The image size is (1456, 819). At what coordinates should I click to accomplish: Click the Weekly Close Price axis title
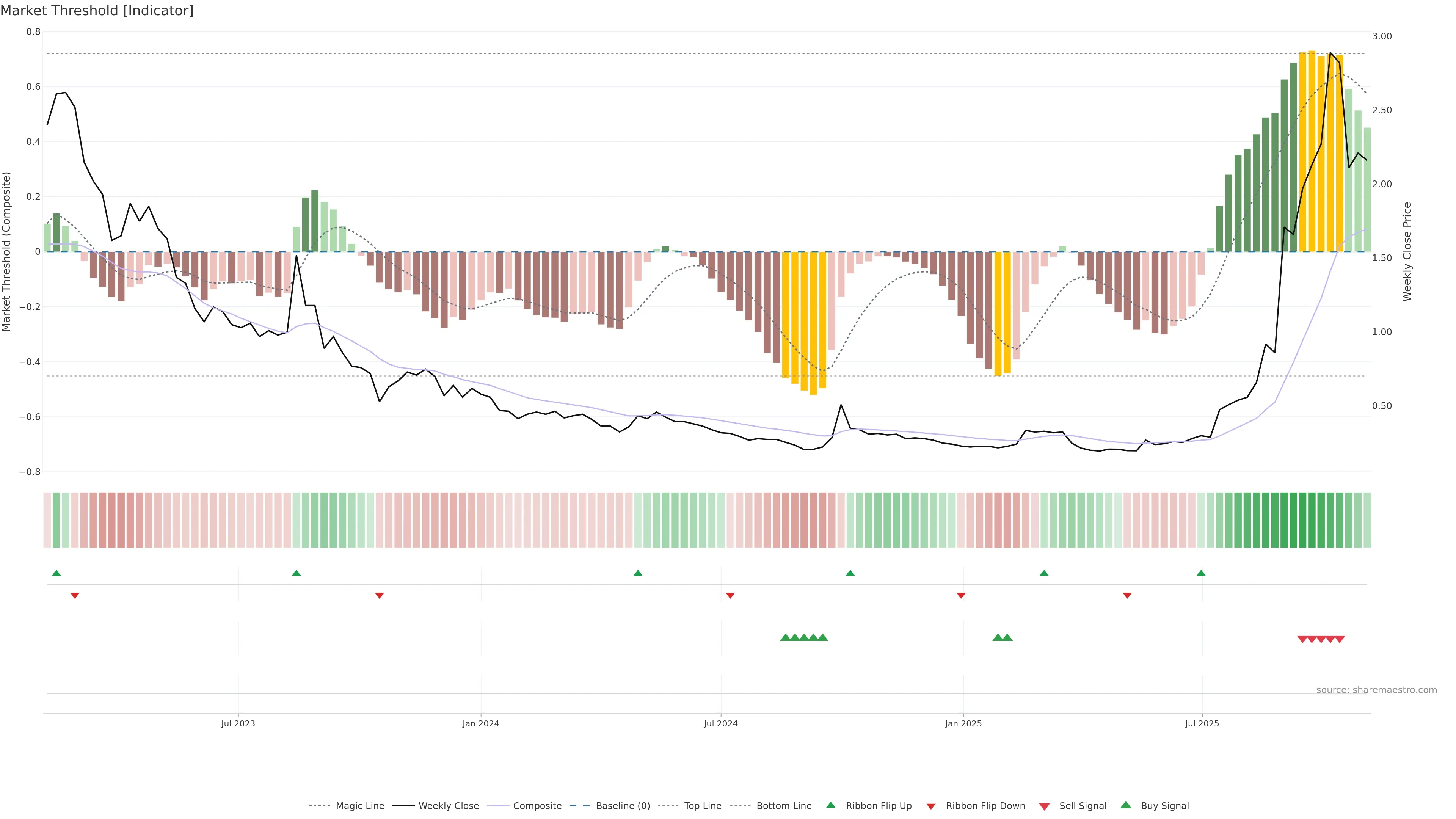(x=1407, y=251)
